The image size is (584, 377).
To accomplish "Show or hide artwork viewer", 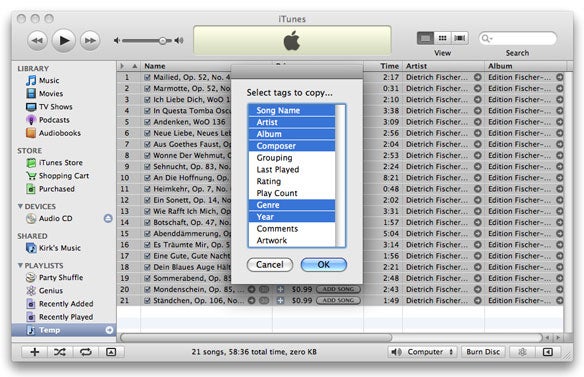I will click(111, 352).
